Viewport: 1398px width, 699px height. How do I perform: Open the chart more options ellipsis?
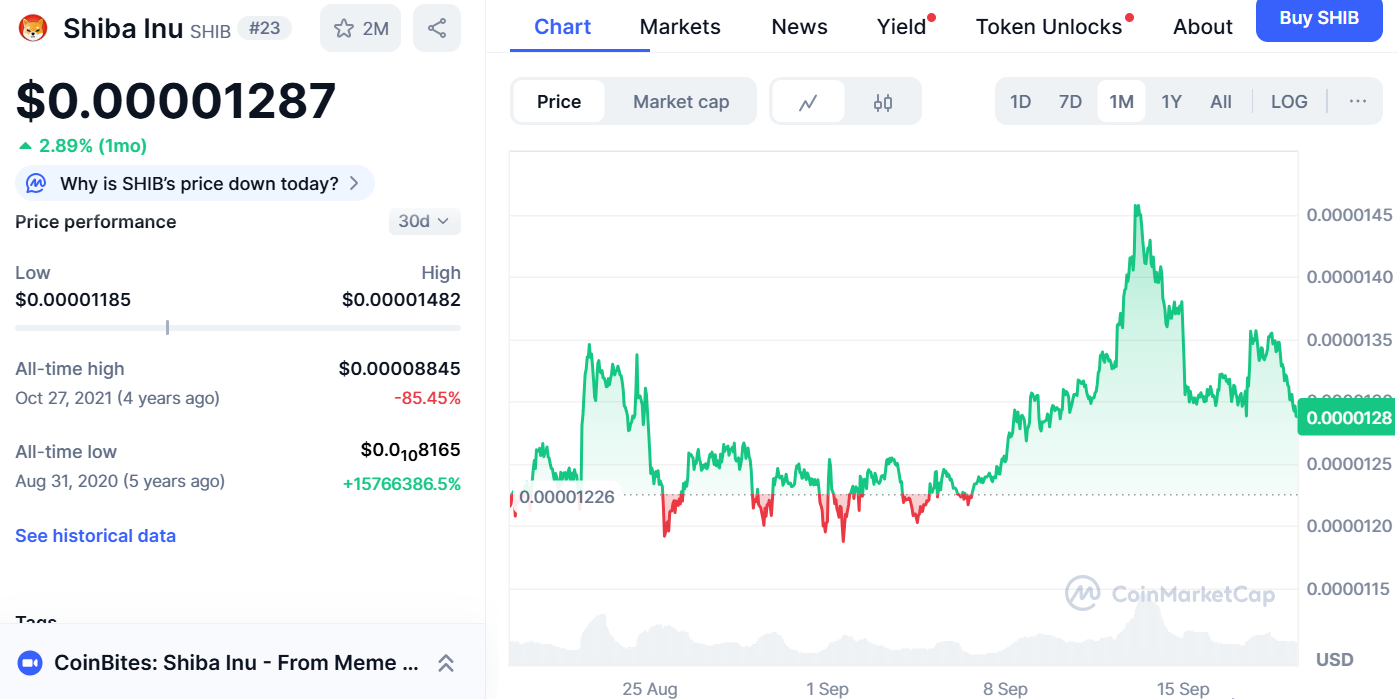click(1357, 101)
